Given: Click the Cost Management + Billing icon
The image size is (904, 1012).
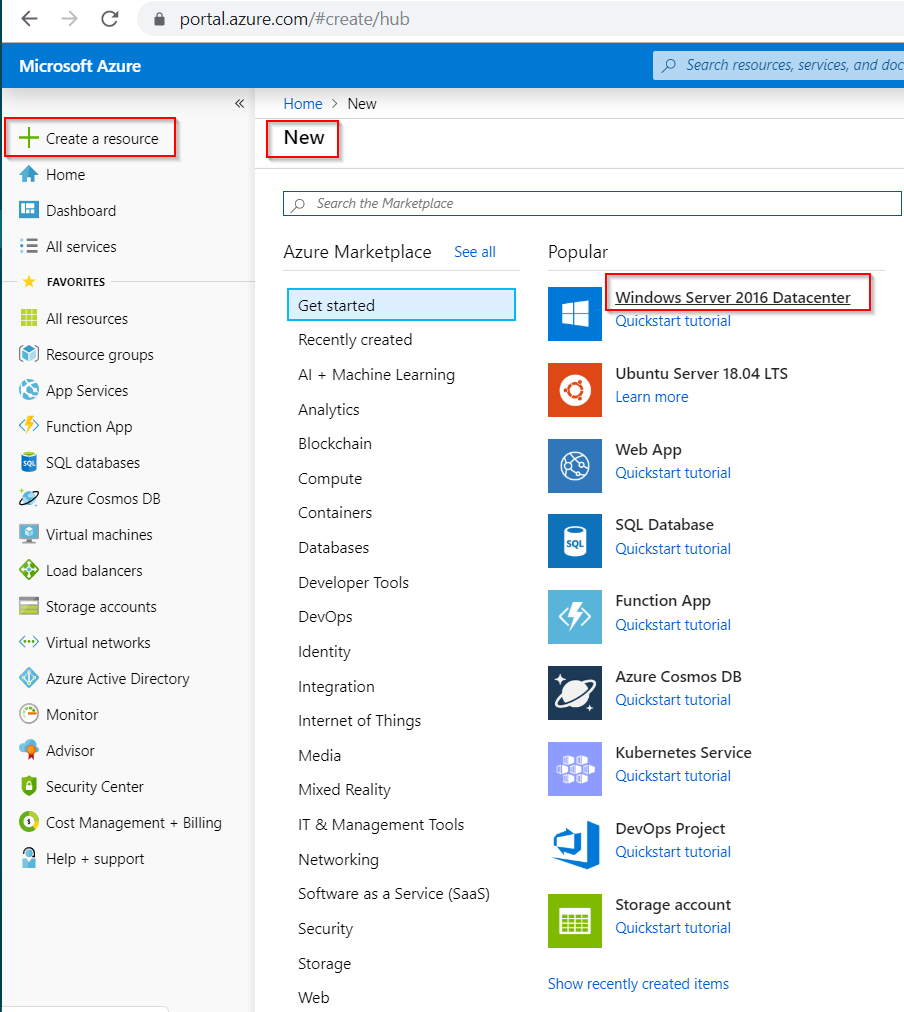Looking at the screenshot, I should pyautogui.click(x=28, y=822).
